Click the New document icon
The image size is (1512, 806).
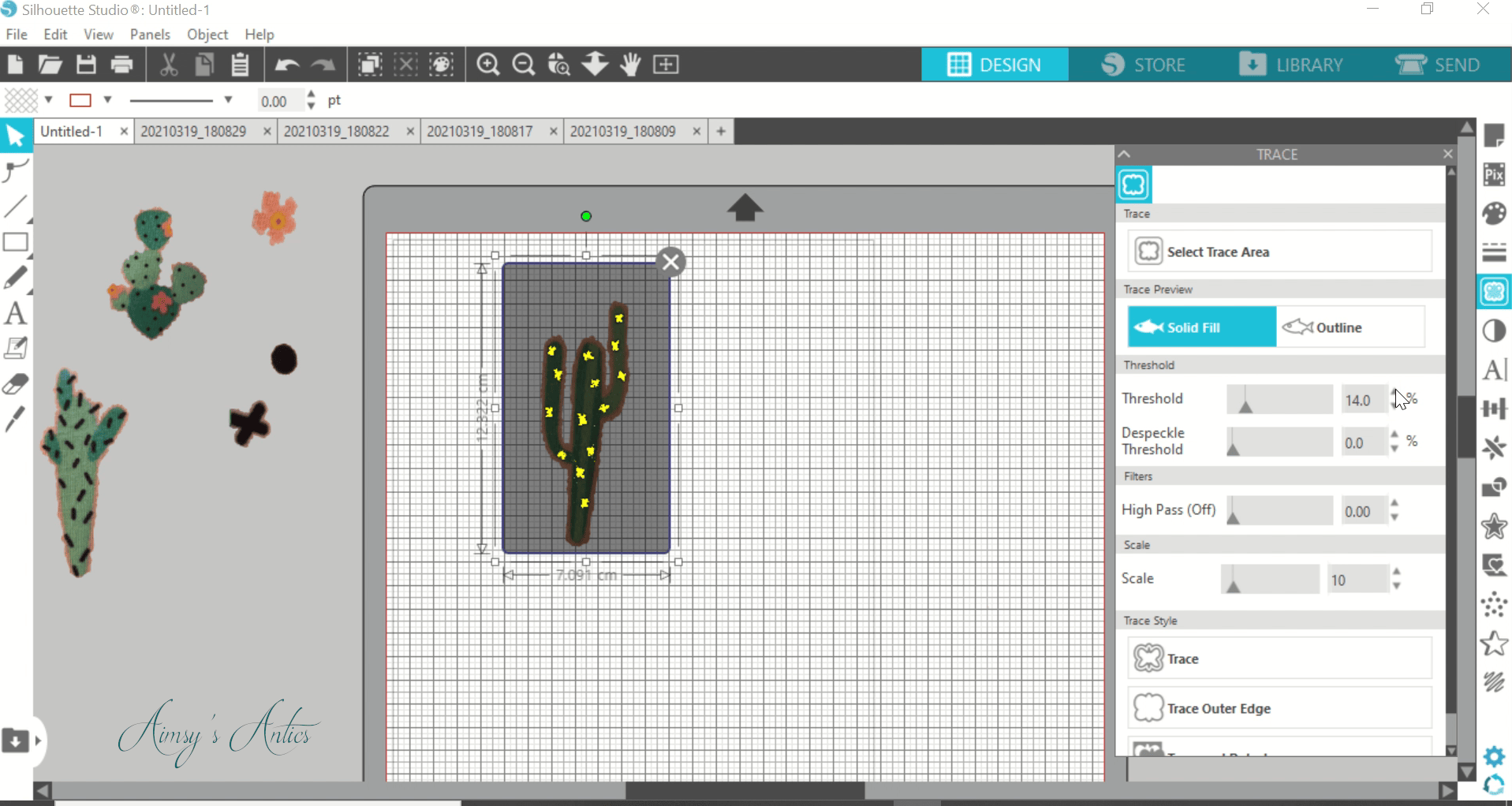click(15, 65)
